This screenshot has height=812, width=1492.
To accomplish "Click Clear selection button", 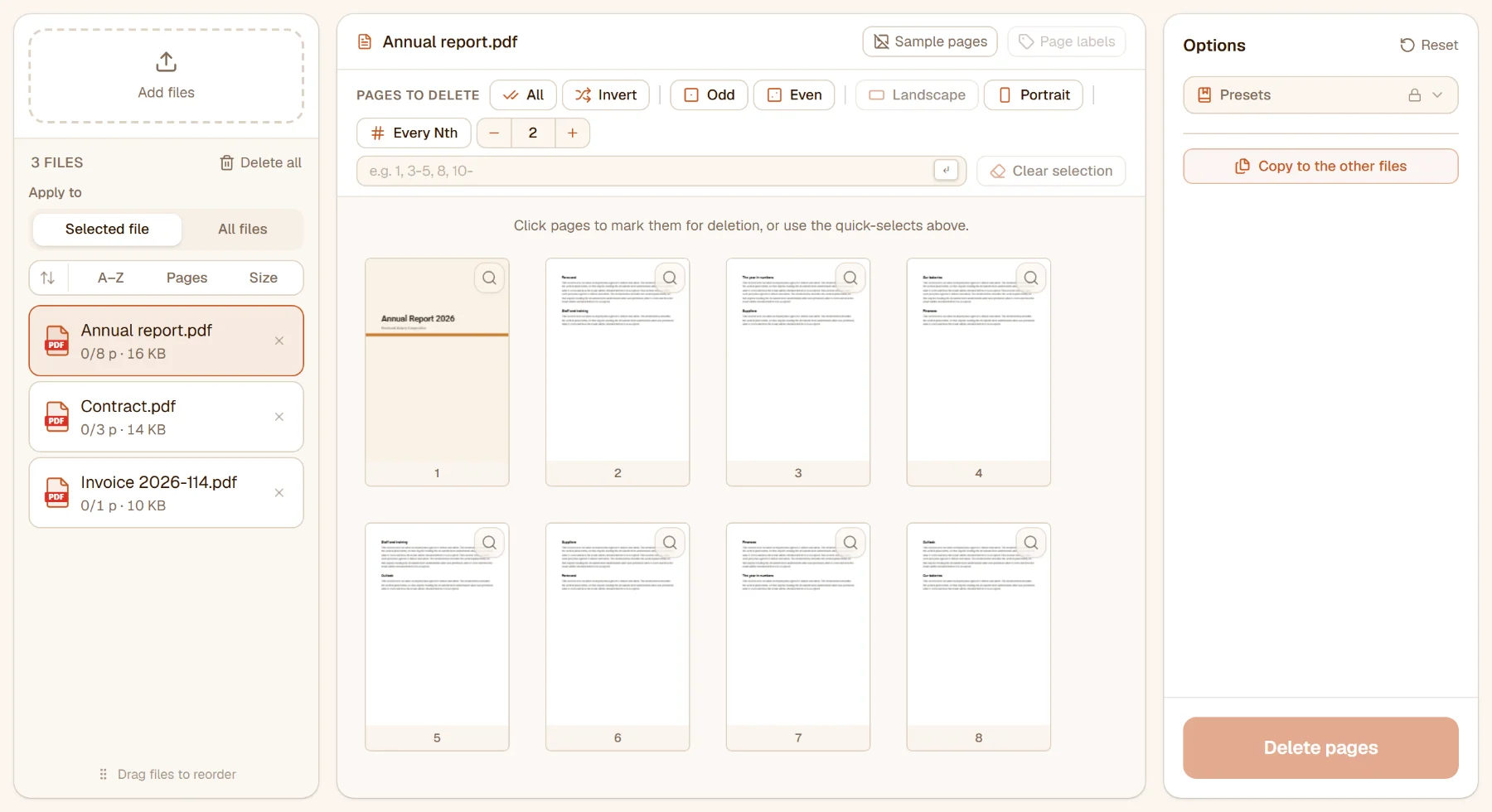I will pyautogui.click(x=1051, y=171).
